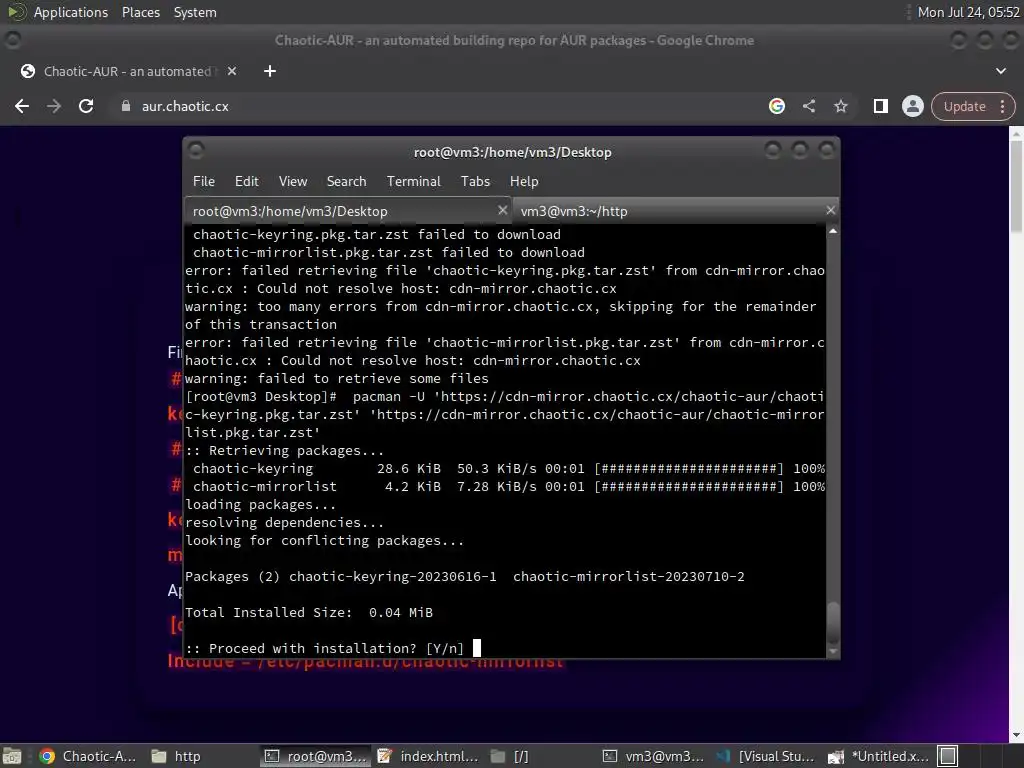Open Chrome side panel
1024x768 pixels.
[x=880, y=106]
